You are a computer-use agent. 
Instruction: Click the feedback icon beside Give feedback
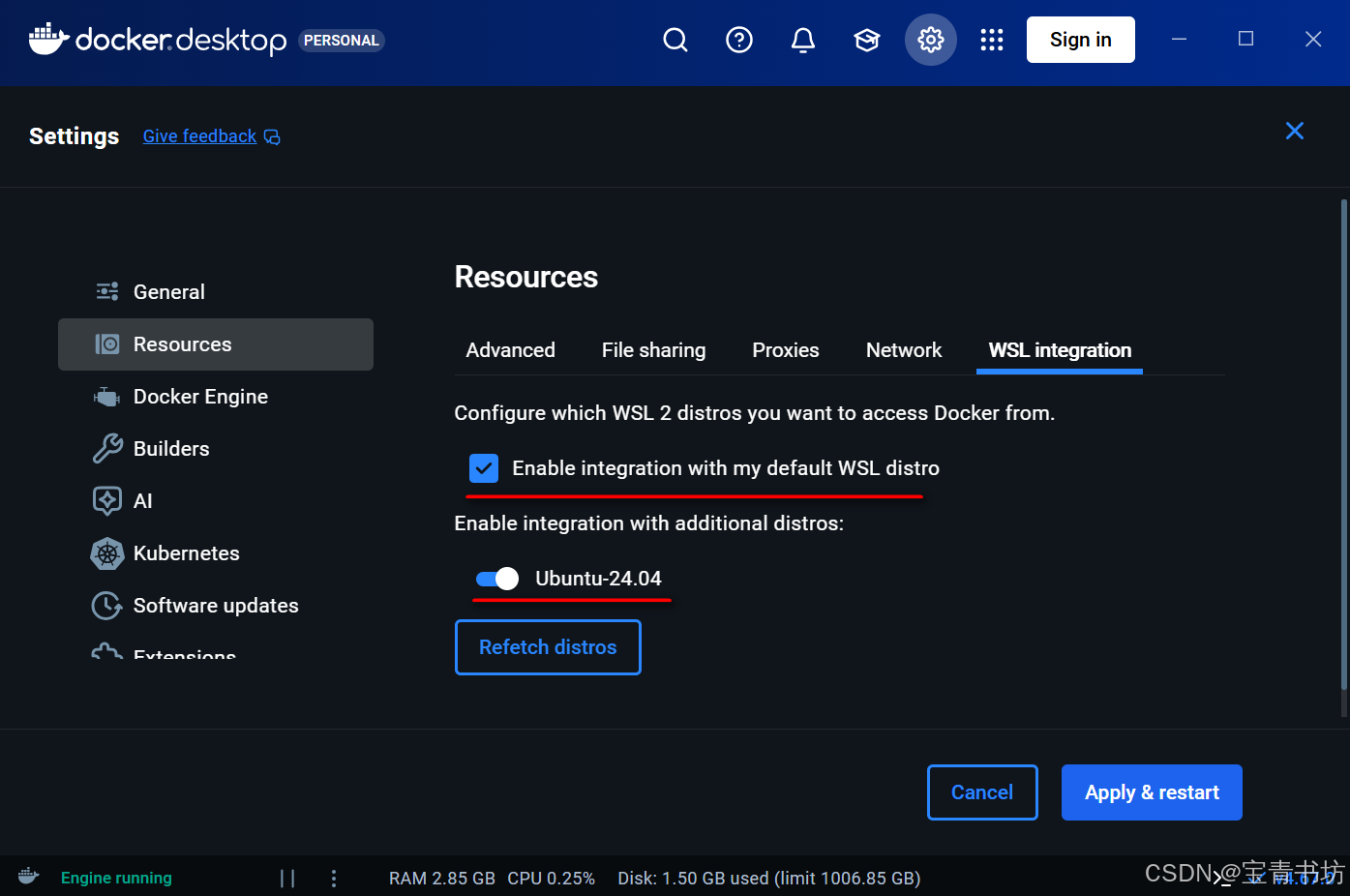tap(272, 136)
